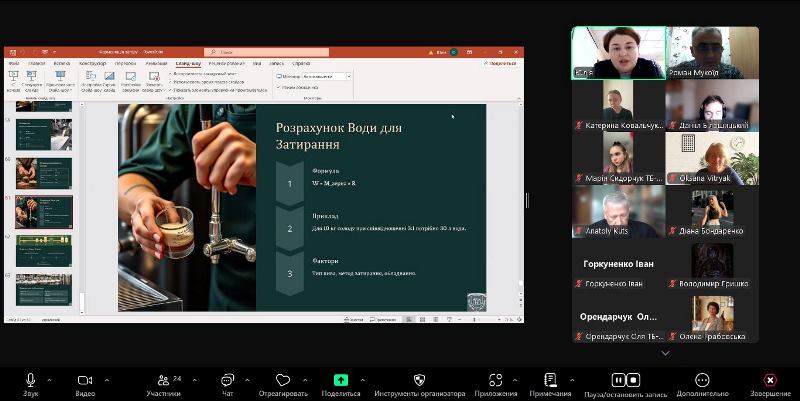Click the green Поделиться share screen button
The width and height of the screenshot is (800, 401).
tap(341, 380)
